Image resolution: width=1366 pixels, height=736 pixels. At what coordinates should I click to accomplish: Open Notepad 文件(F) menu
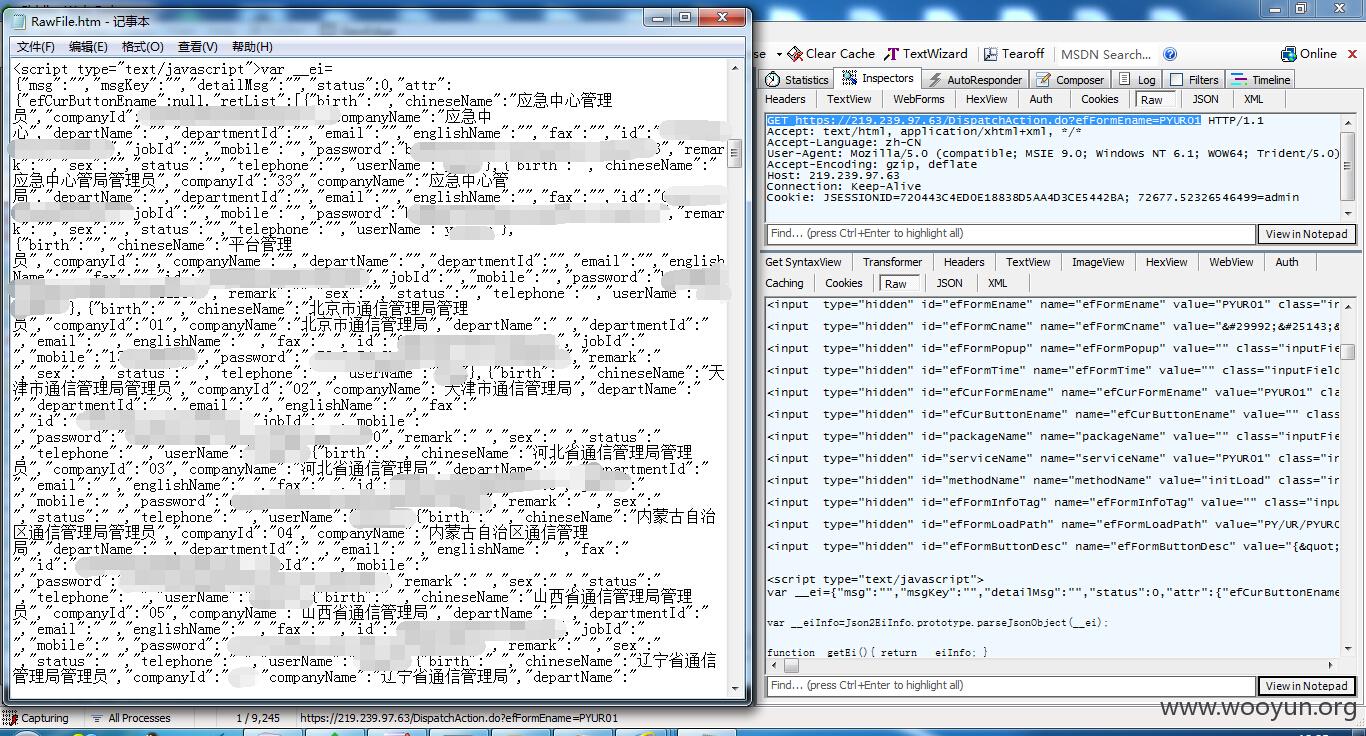click(36, 47)
